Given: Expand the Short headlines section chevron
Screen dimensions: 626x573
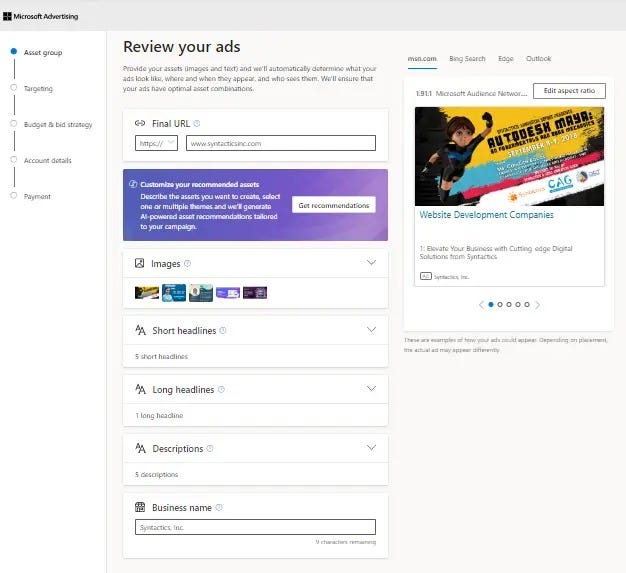Looking at the screenshot, I should tap(371, 329).
